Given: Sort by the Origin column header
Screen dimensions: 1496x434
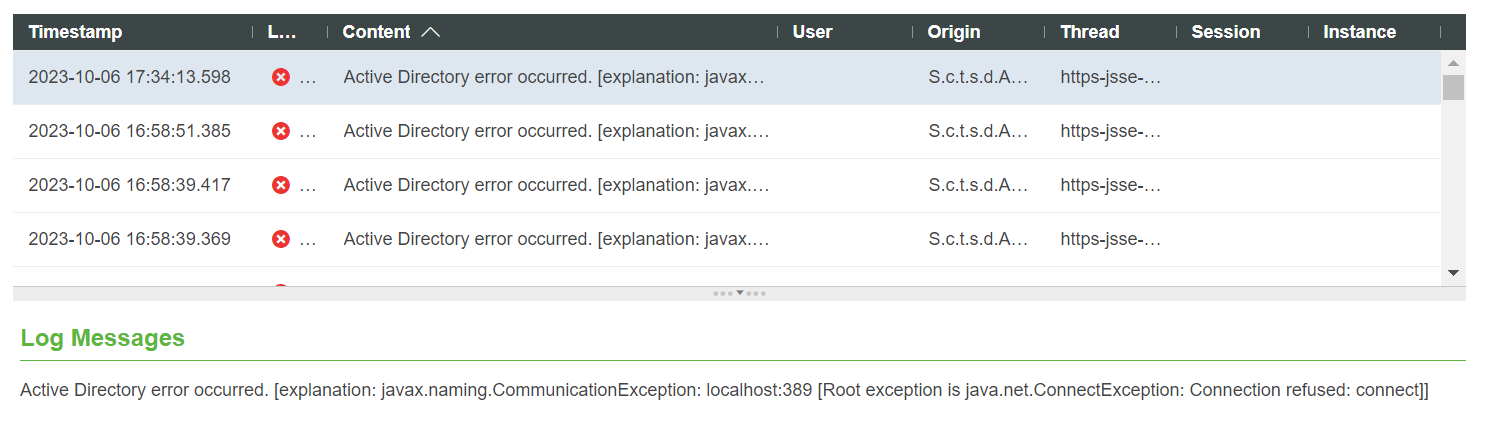Looking at the screenshot, I should (x=953, y=32).
